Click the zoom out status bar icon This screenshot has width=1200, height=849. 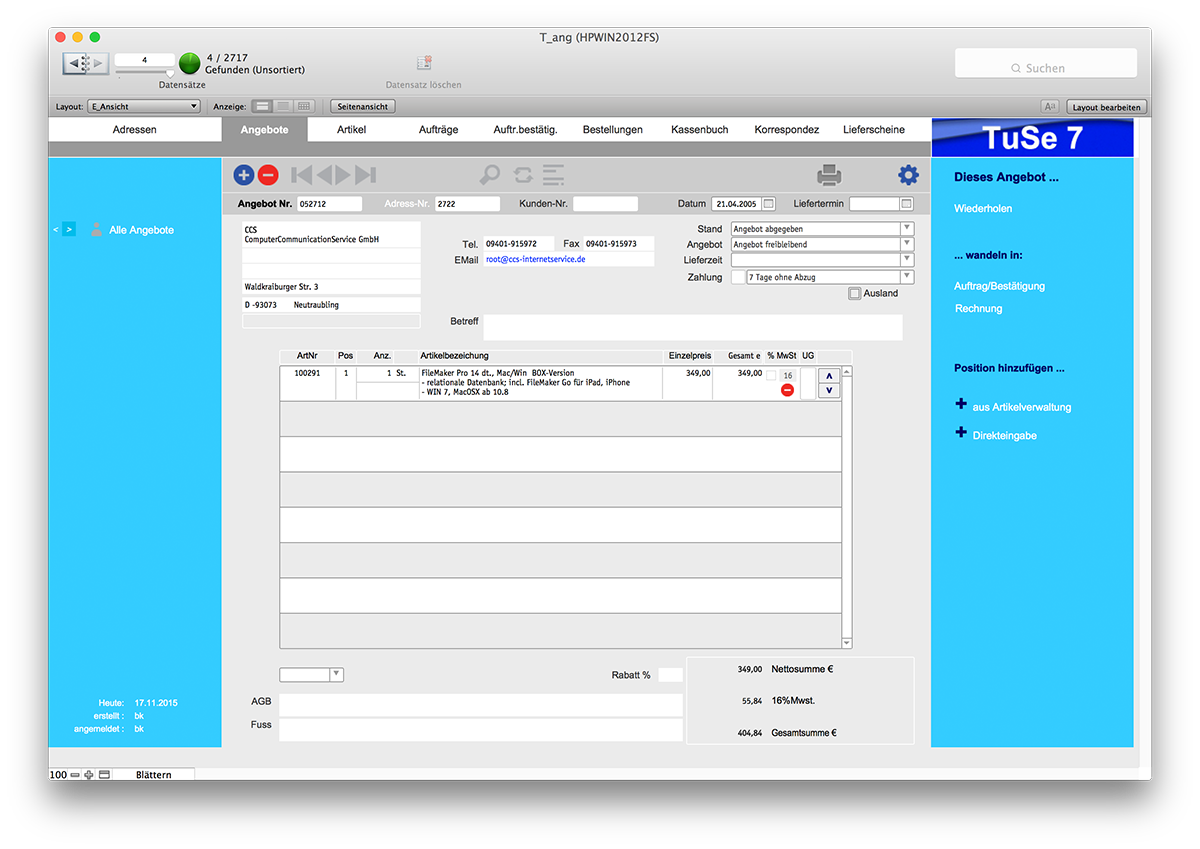(x=75, y=775)
